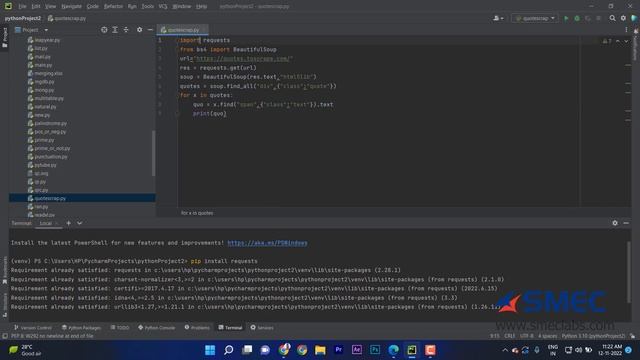This screenshot has height=360, width=640.
Task: Add a new terminal session tab
Action: [x=69, y=223]
